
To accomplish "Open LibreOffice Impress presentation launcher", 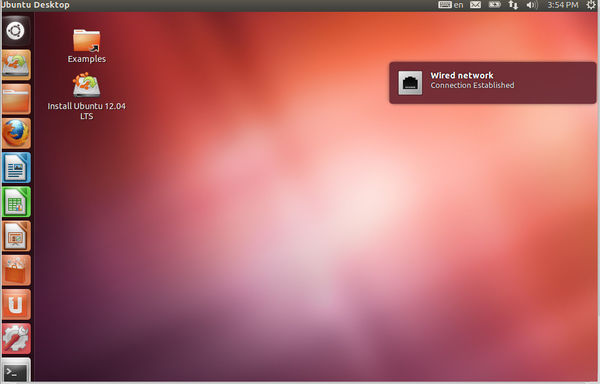I will tap(16, 236).
